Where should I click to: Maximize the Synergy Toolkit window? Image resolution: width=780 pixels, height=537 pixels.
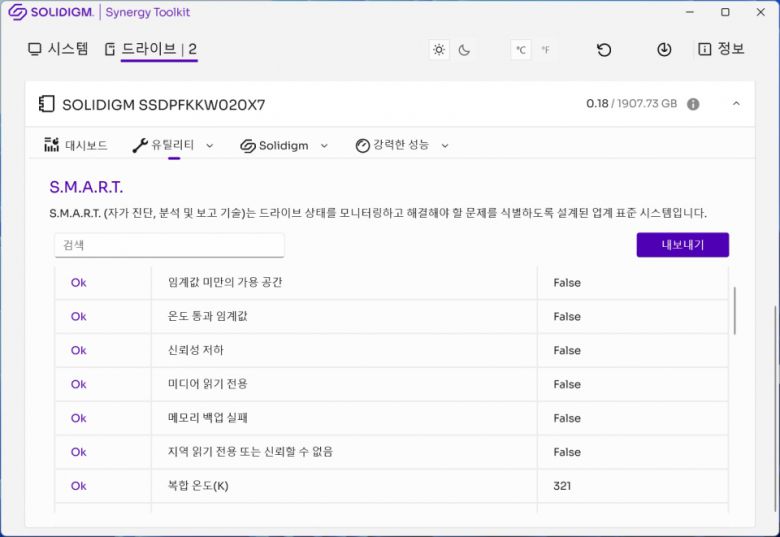725,12
